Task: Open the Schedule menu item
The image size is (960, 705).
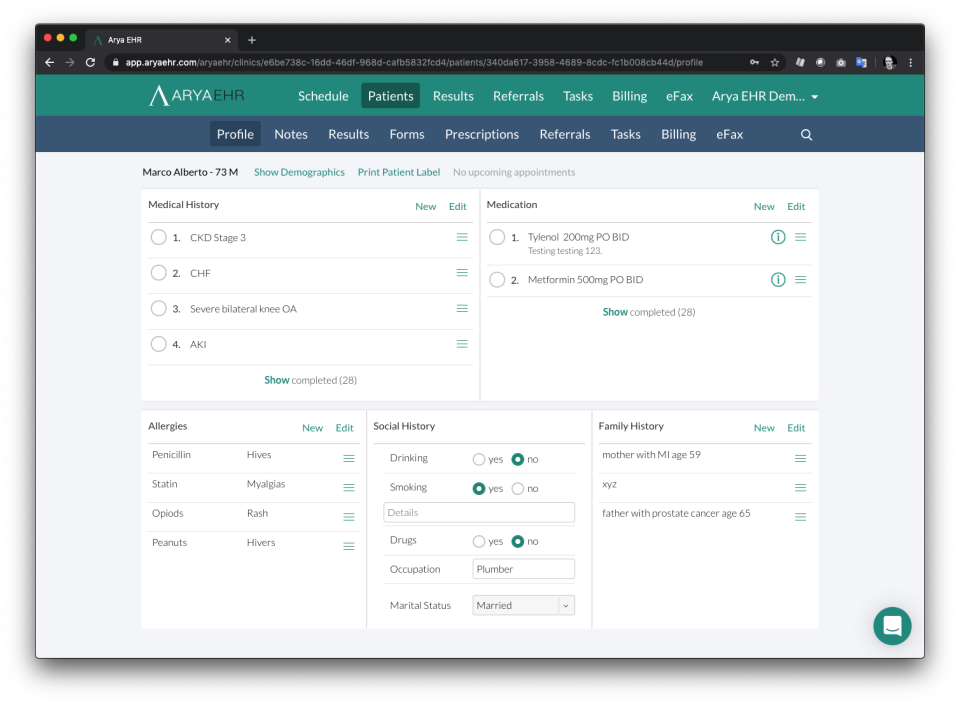Action: [x=323, y=97]
